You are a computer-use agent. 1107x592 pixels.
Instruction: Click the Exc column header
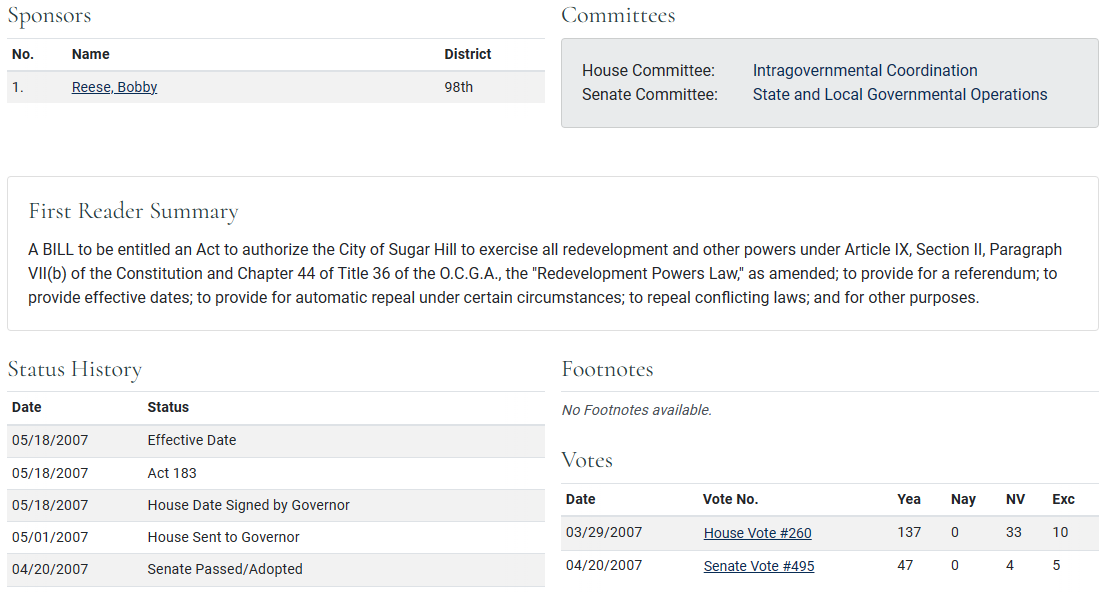(1063, 500)
